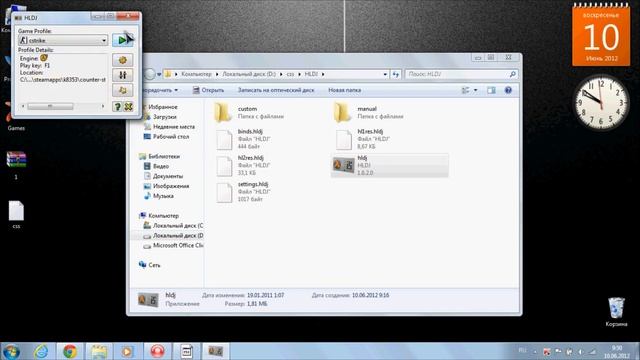Click HLDJ in the address breadcrumb
The width and height of the screenshot is (640, 360).
(311, 74)
